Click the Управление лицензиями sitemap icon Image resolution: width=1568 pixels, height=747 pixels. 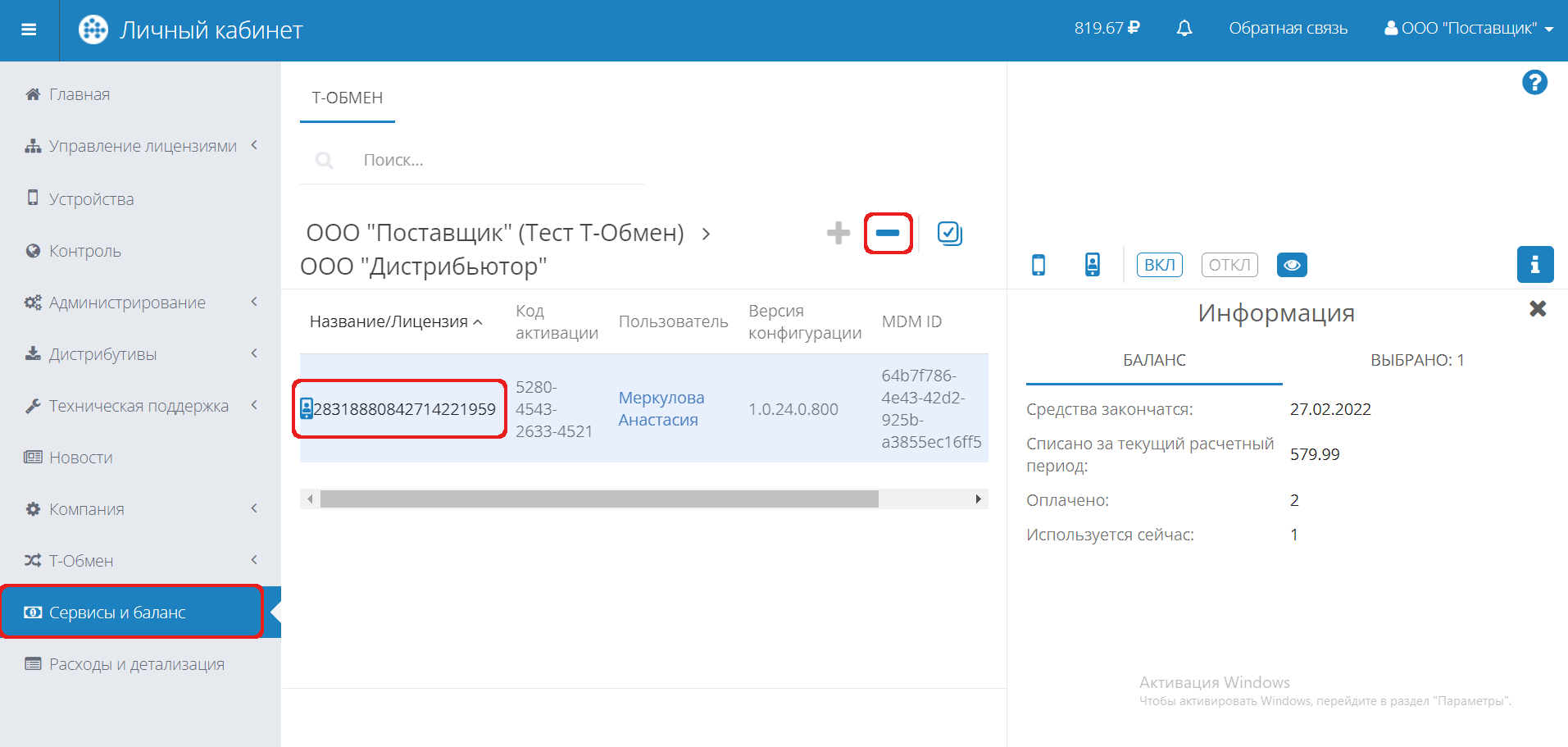(x=33, y=146)
